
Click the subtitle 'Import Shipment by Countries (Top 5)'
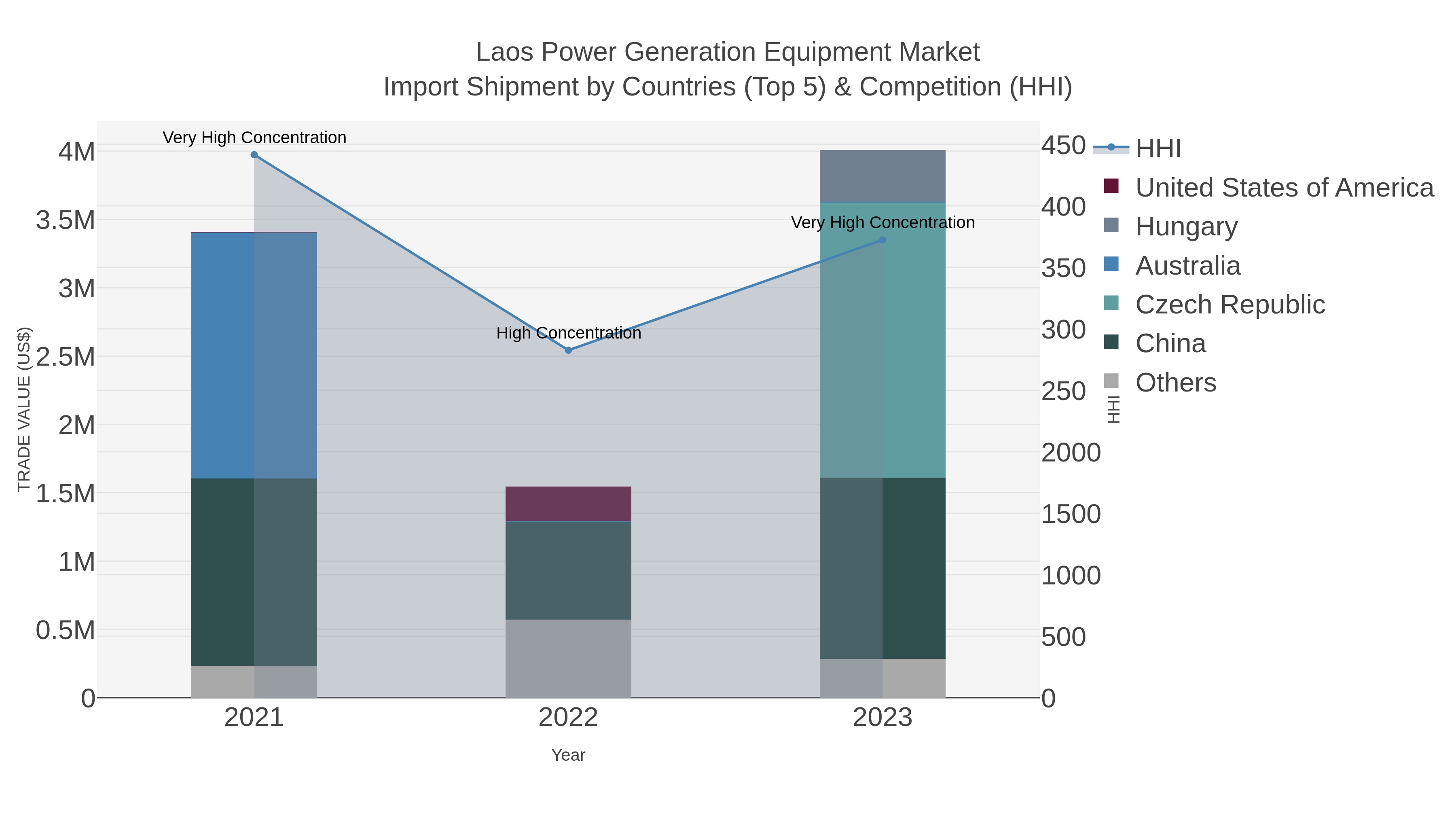[x=605, y=87]
